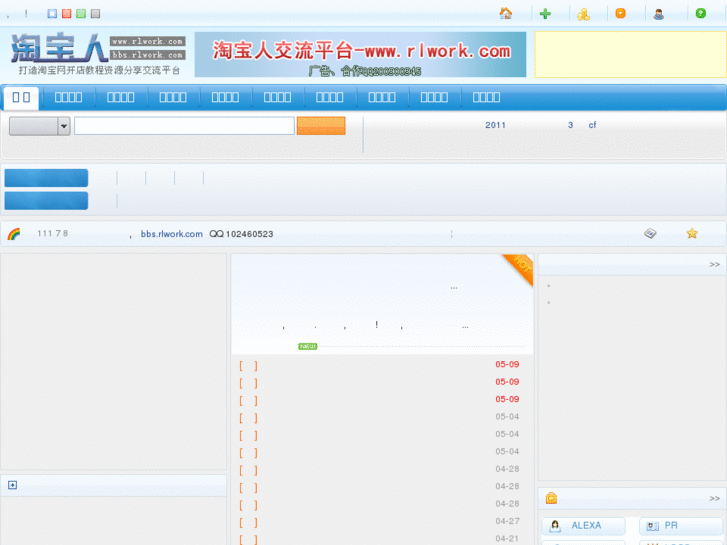Select the QQ 102460523 text

point(241,234)
